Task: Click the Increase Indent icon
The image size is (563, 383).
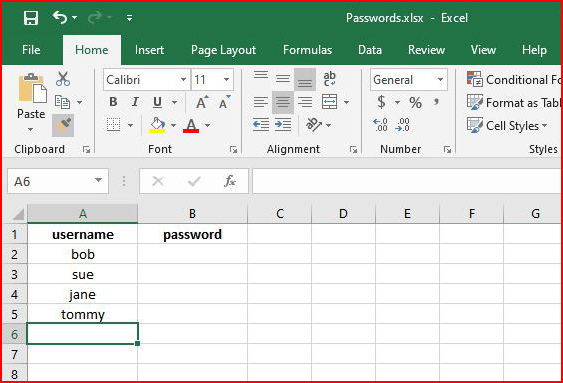Action: click(283, 125)
